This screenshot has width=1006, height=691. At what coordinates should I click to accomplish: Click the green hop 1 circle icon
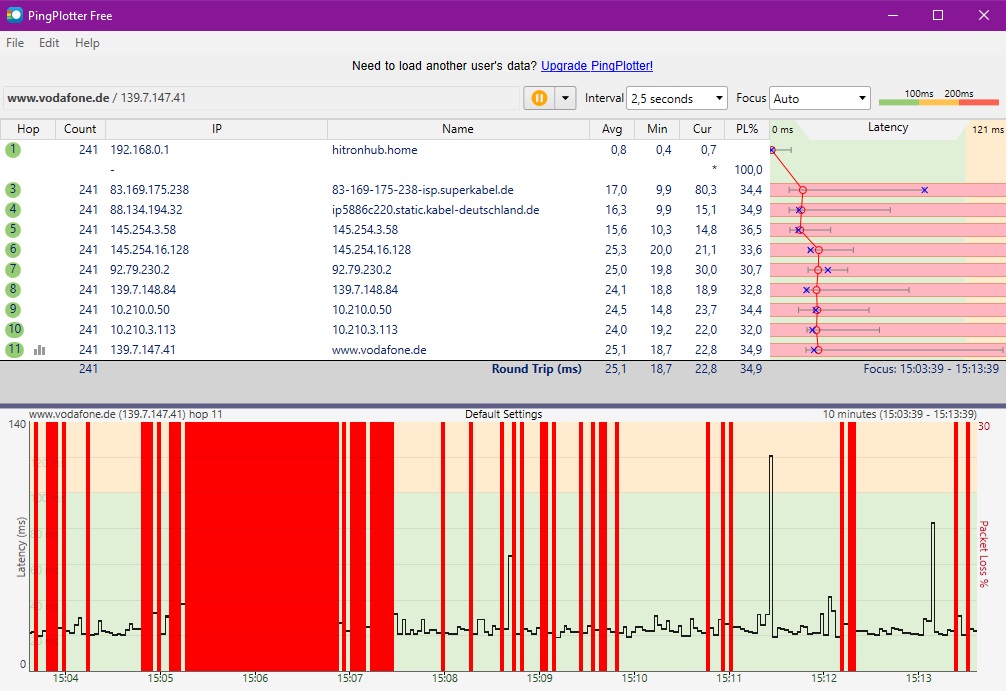13,150
